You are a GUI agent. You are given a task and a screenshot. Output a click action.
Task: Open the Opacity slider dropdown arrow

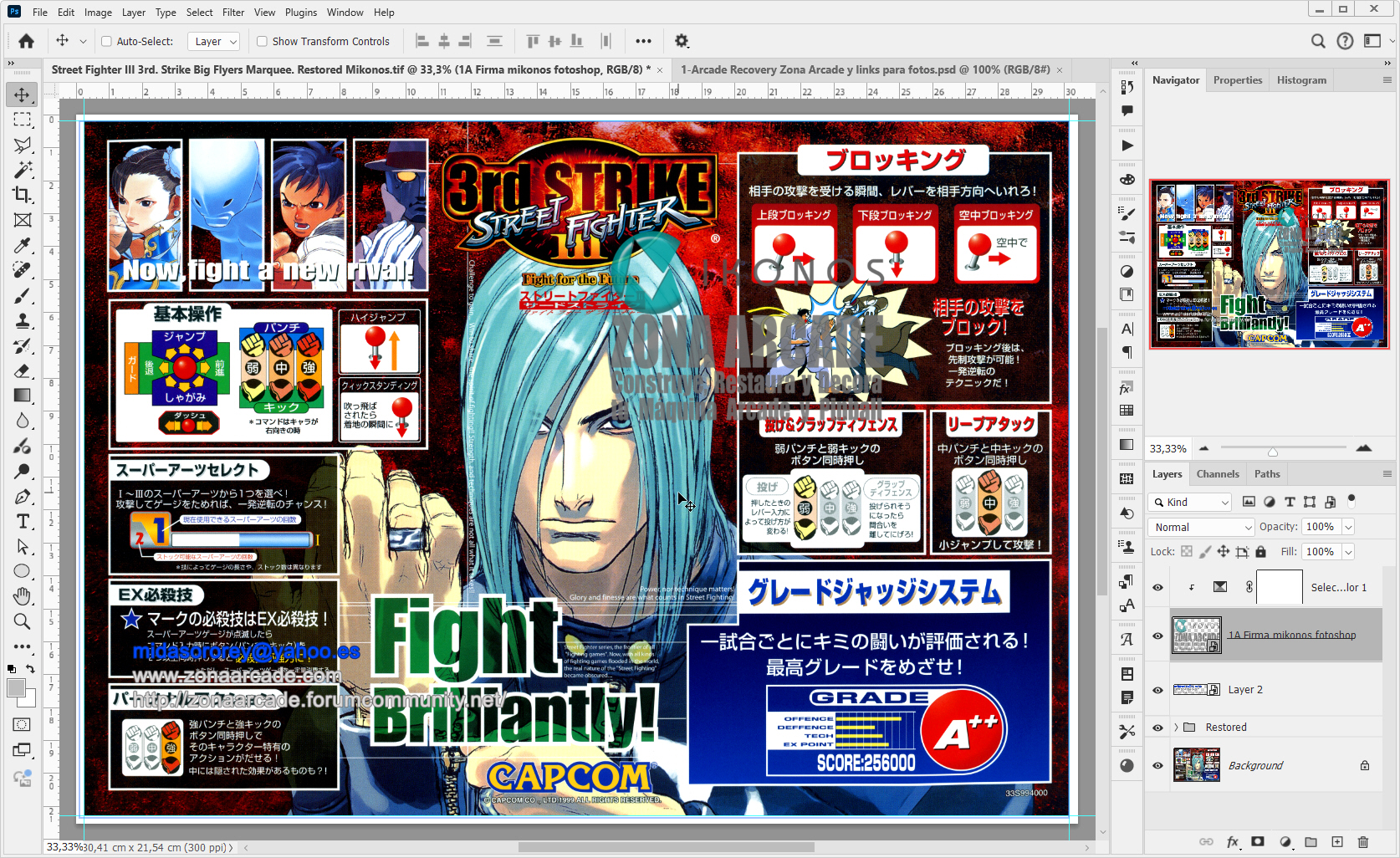[1348, 527]
